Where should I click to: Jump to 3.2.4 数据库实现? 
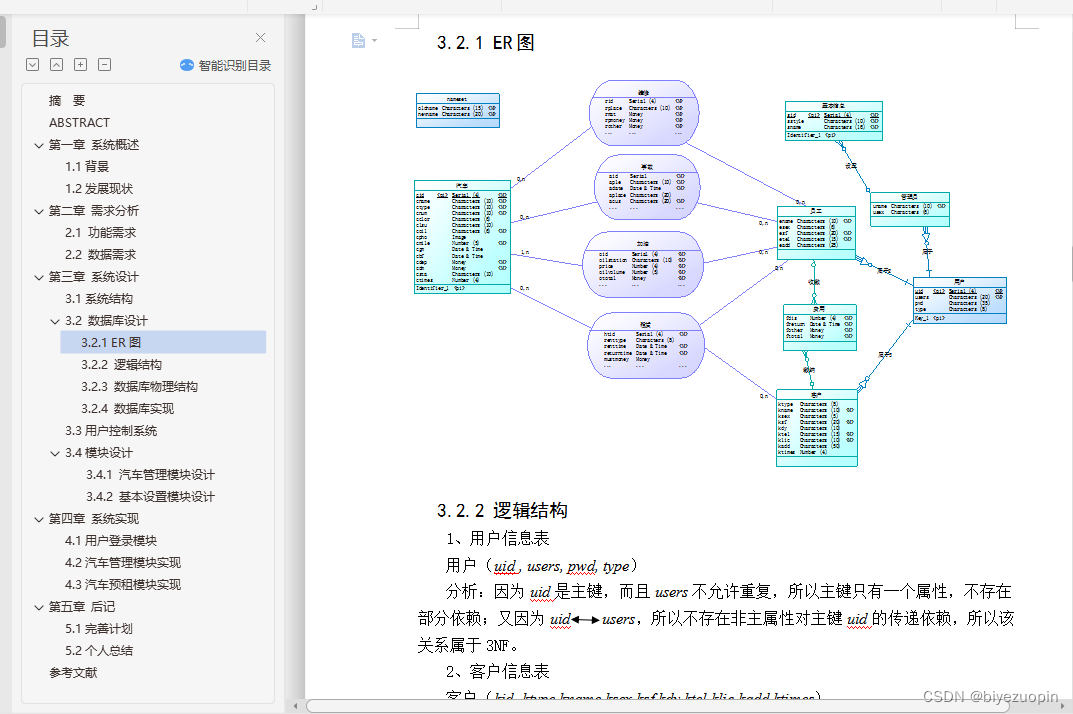(127, 409)
